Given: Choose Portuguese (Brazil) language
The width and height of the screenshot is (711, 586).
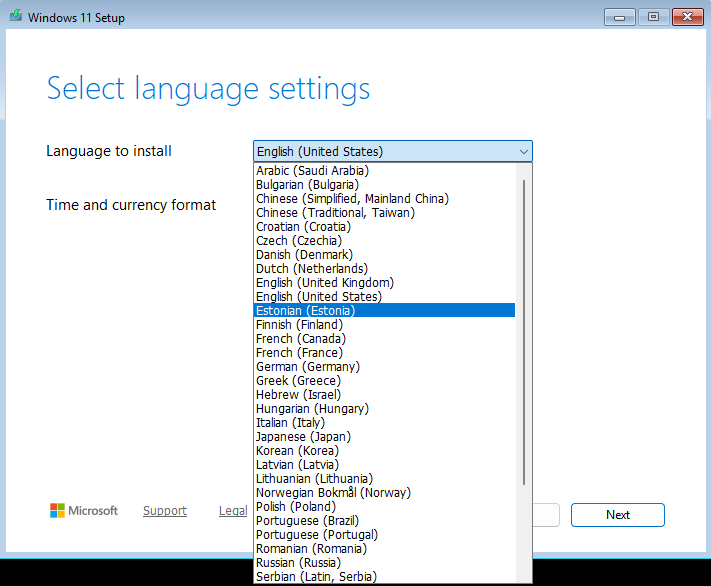Looking at the screenshot, I should coord(307,520).
